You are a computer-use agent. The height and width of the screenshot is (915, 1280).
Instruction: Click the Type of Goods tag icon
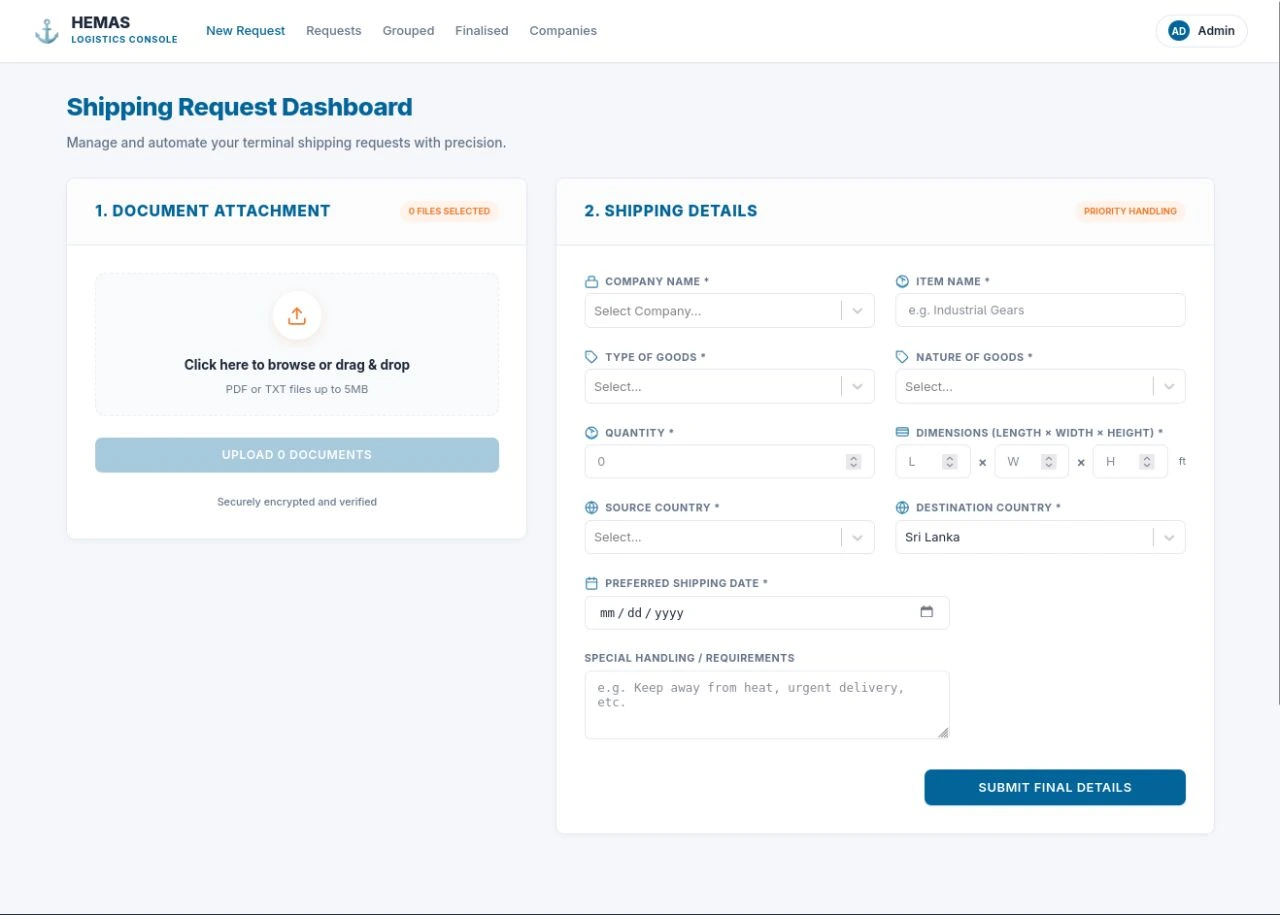[591, 357]
